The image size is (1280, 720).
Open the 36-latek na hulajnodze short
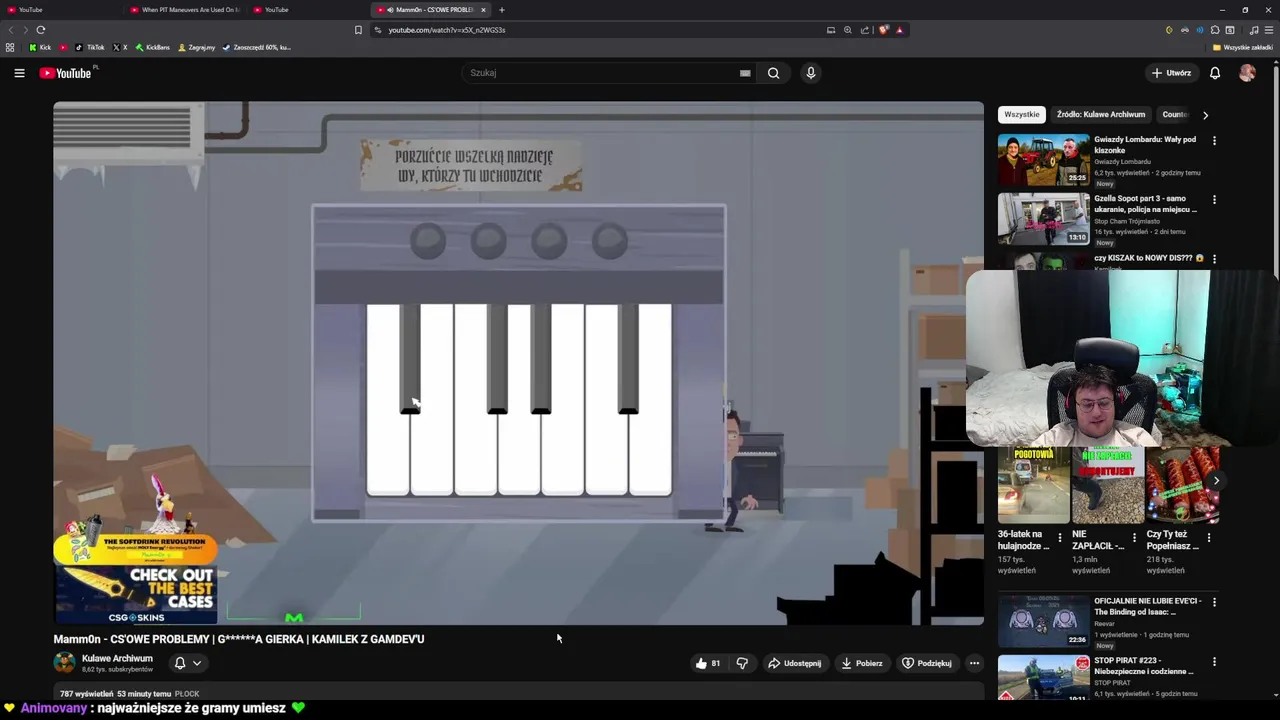(x=1033, y=485)
